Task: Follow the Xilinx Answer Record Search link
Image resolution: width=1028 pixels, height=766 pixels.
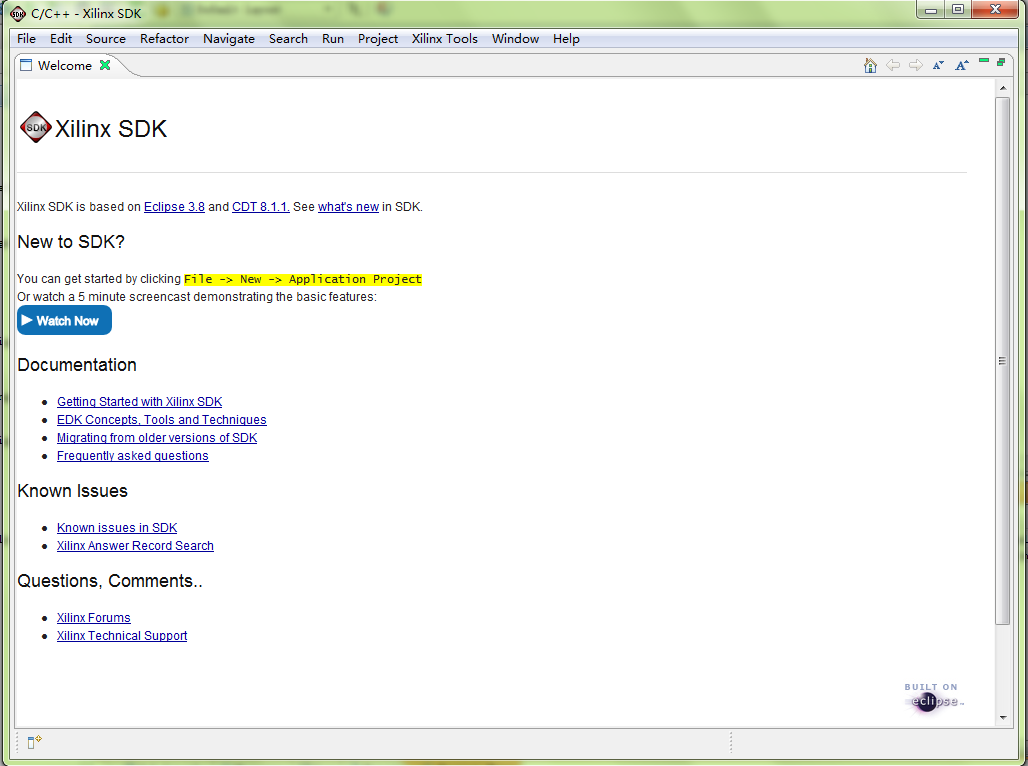Action: click(135, 546)
